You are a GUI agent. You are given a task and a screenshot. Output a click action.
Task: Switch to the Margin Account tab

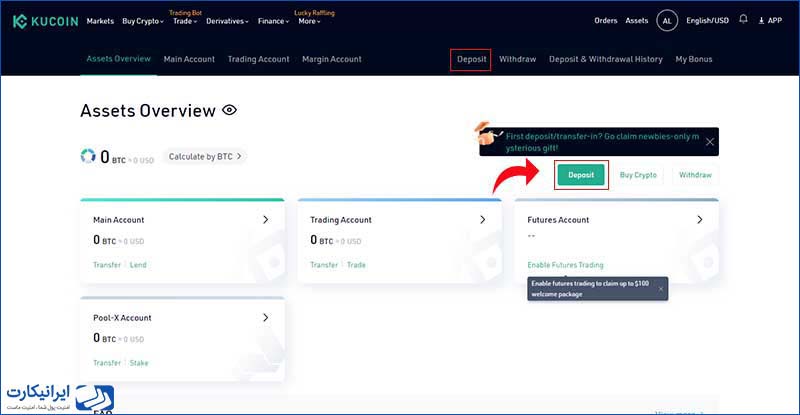(x=332, y=59)
